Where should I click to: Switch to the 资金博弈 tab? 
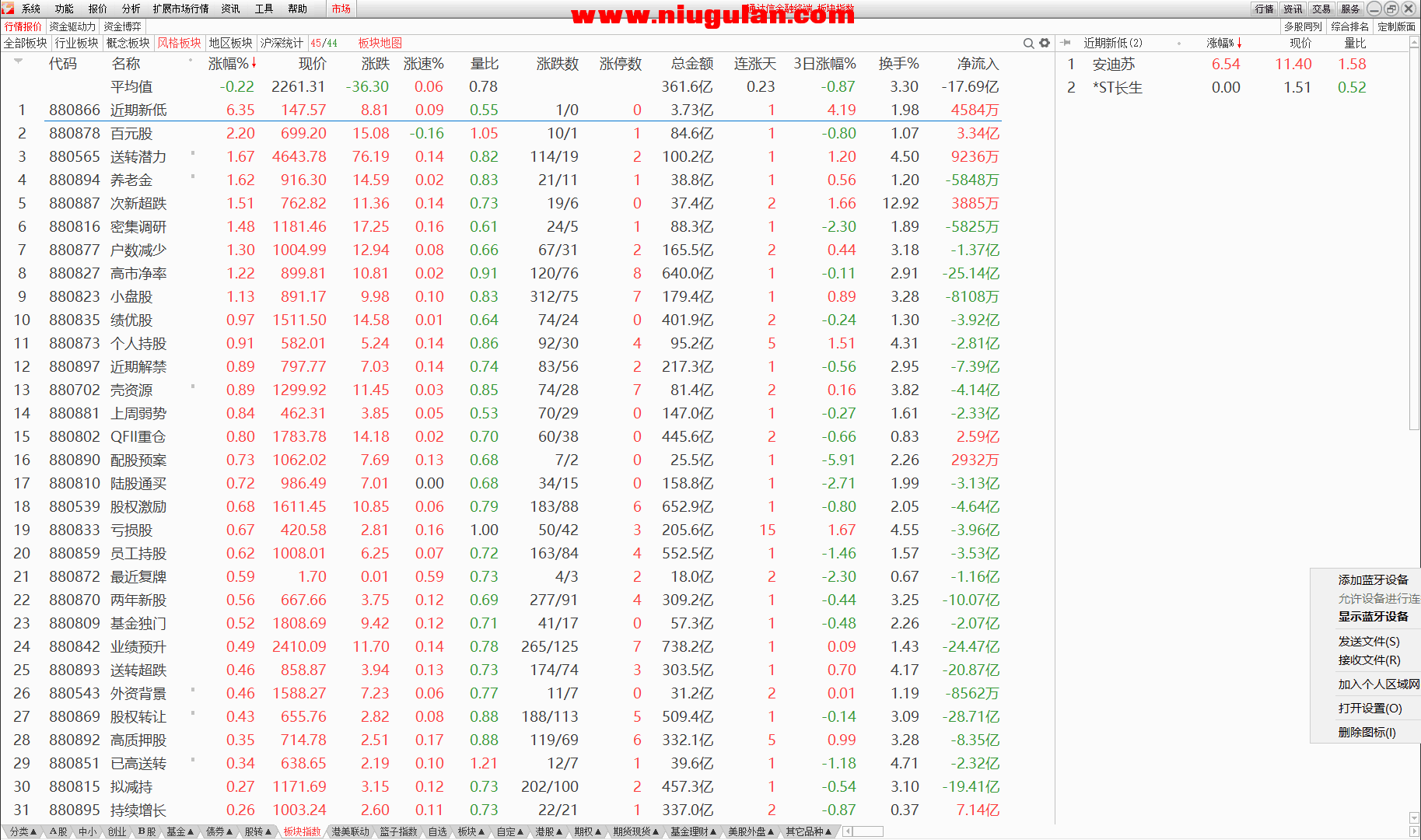[x=122, y=26]
